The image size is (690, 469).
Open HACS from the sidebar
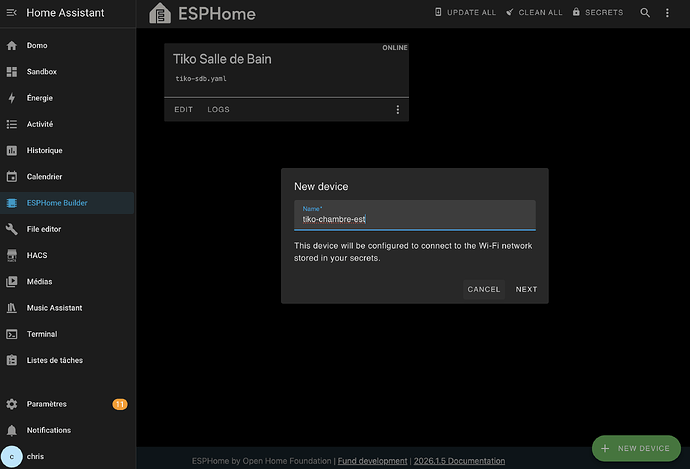(x=36, y=256)
